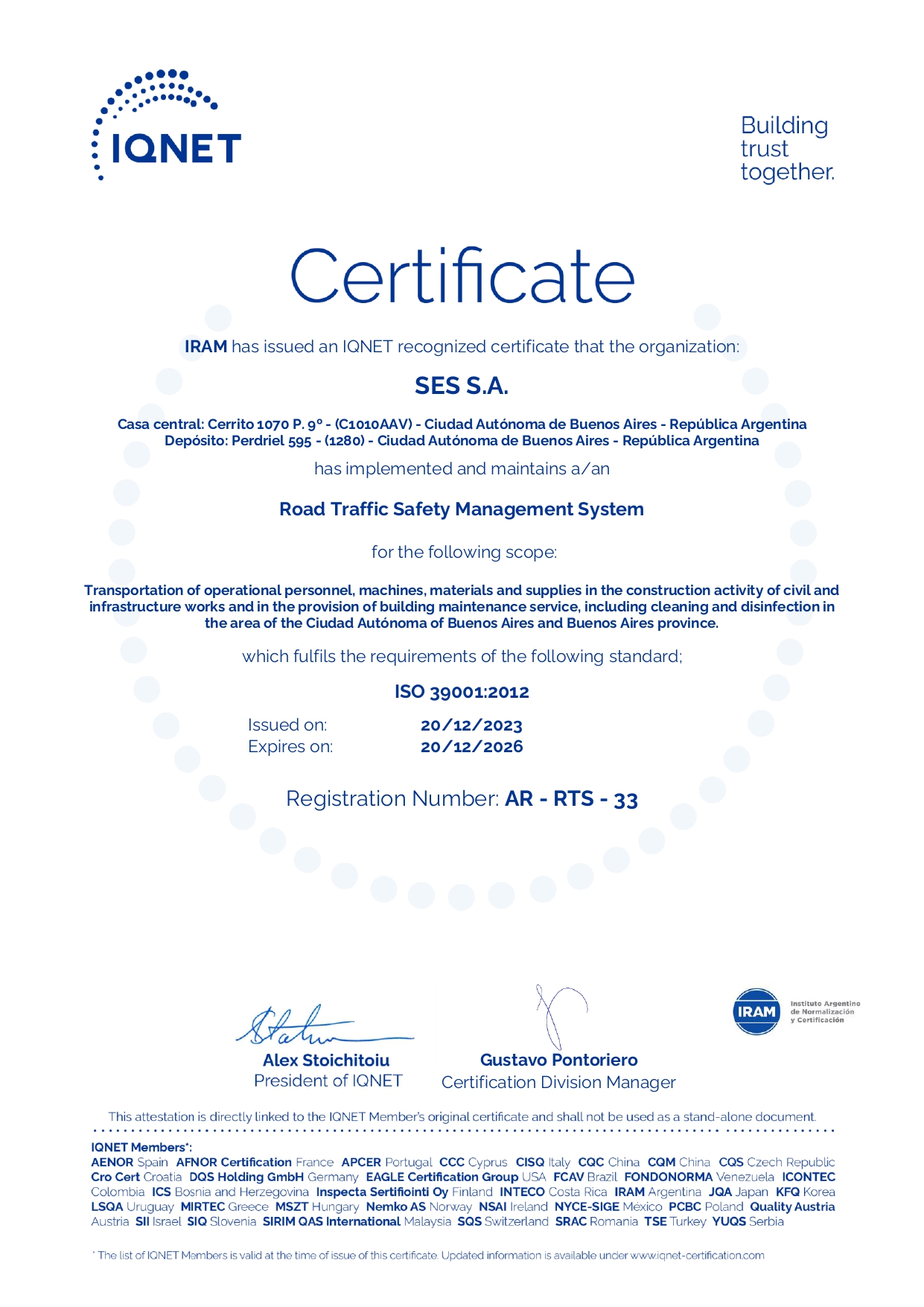Screen dimensions: 924x1307
Task: Click the expiry date 20/12/2026
Action: coord(471,747)
